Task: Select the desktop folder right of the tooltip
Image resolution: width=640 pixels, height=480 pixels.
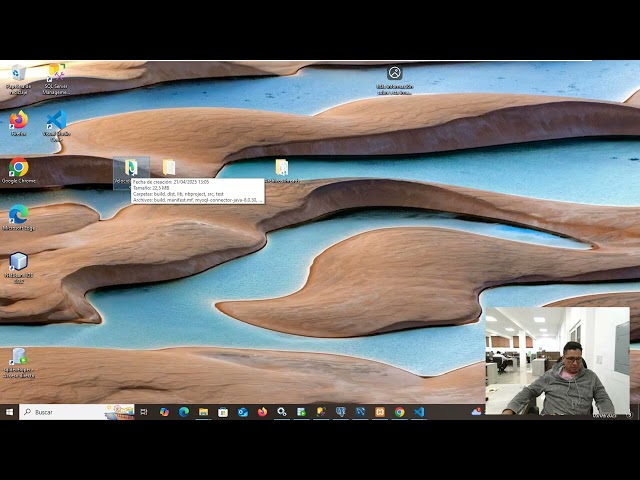Action: pos(282,171)
